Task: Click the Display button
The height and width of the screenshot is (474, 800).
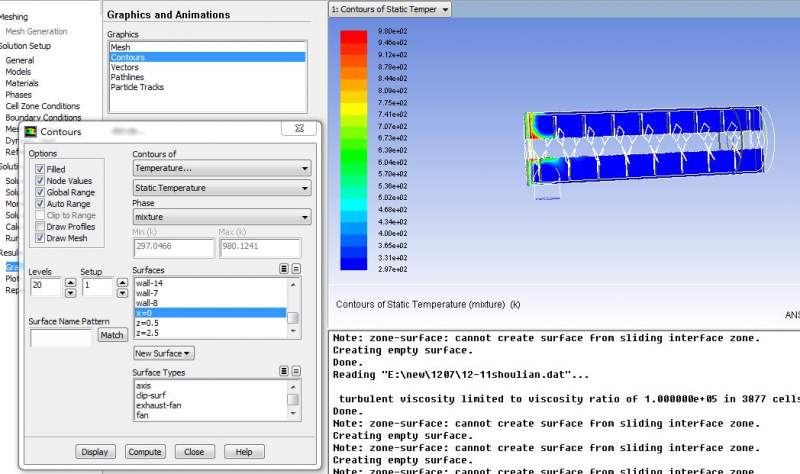Action: [x=95, y=452]
